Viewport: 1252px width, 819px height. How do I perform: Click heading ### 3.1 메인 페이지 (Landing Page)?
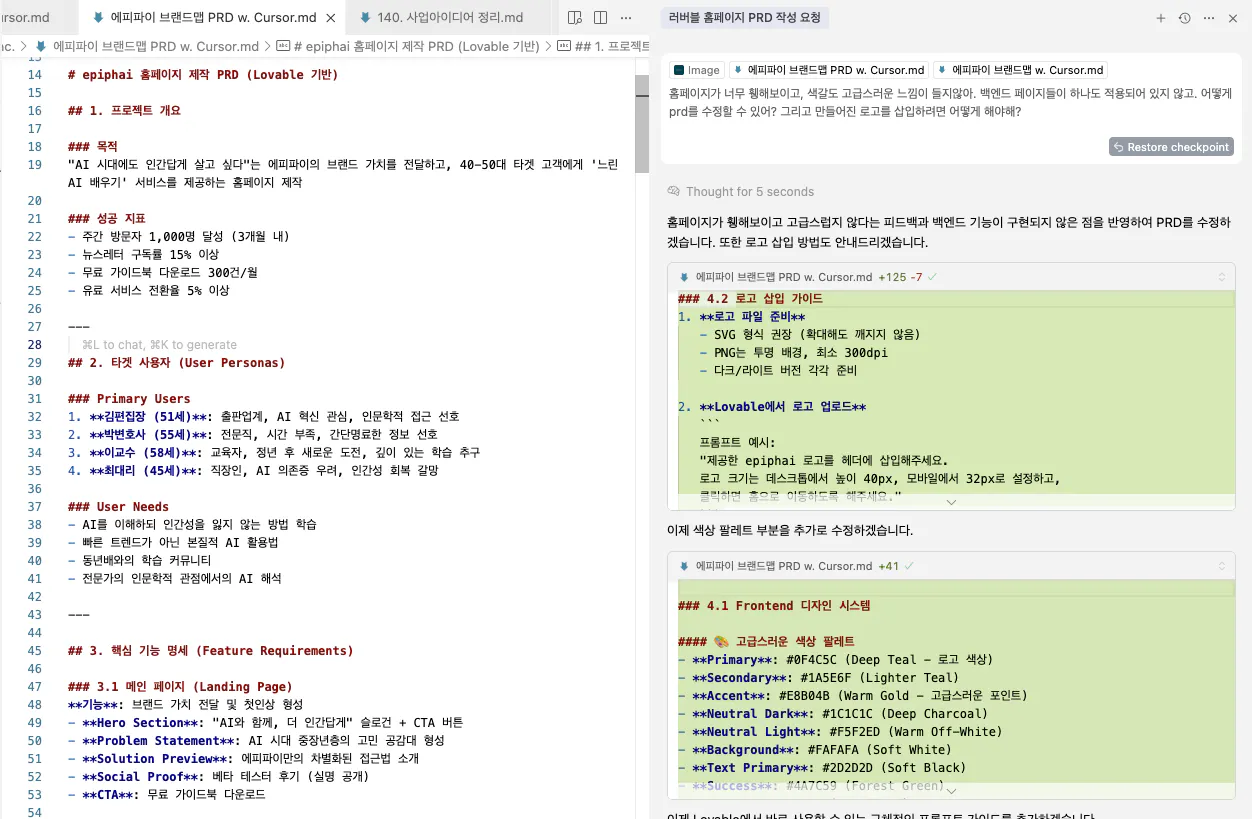(180, 686)
